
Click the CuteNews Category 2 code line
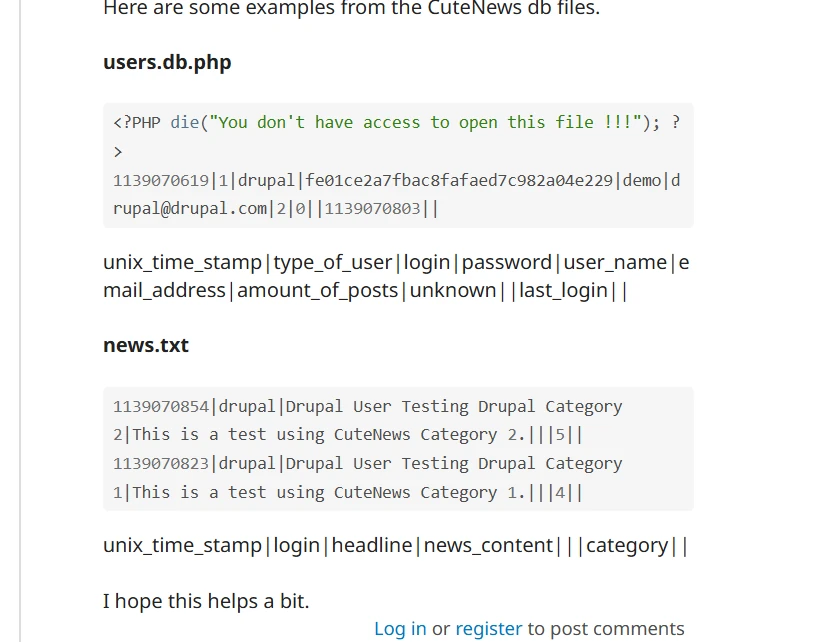pos(348,435)
